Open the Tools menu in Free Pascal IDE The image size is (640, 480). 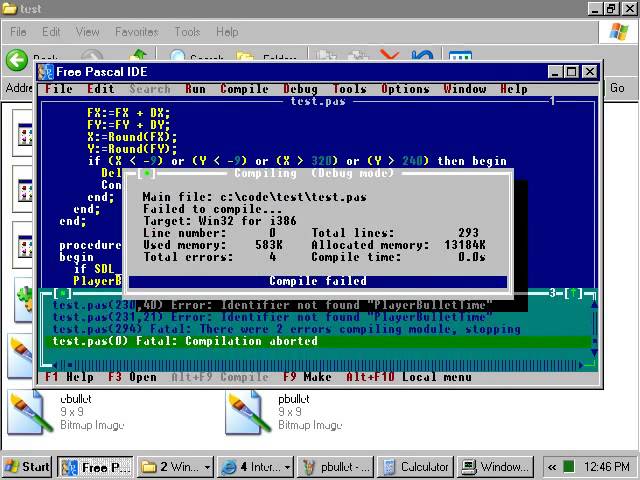(x=349, y=89)
